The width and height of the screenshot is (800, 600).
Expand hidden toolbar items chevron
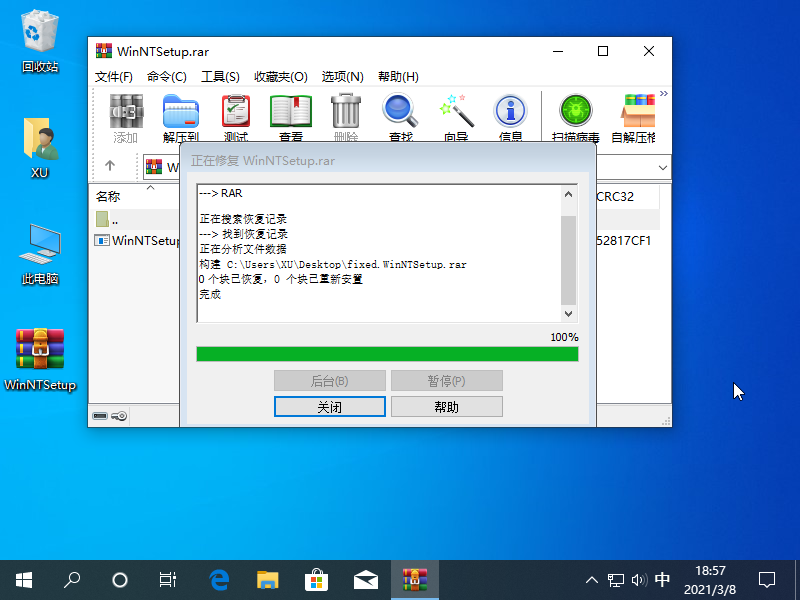coord(663,94)
